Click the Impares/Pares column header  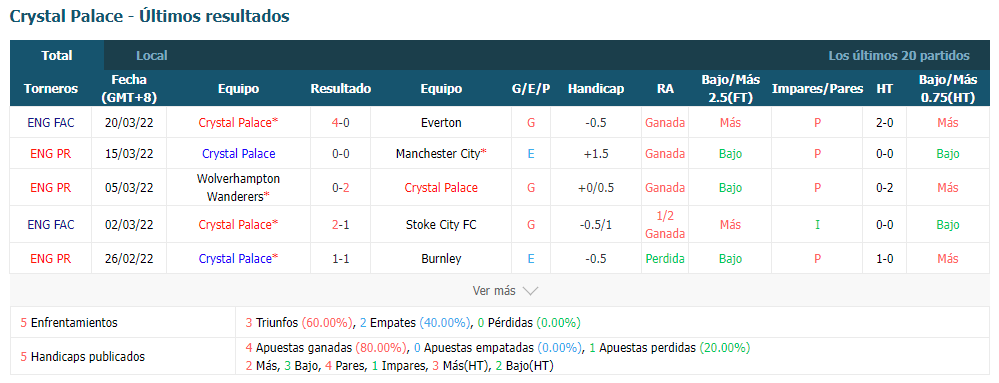click(x=817, y=89)
